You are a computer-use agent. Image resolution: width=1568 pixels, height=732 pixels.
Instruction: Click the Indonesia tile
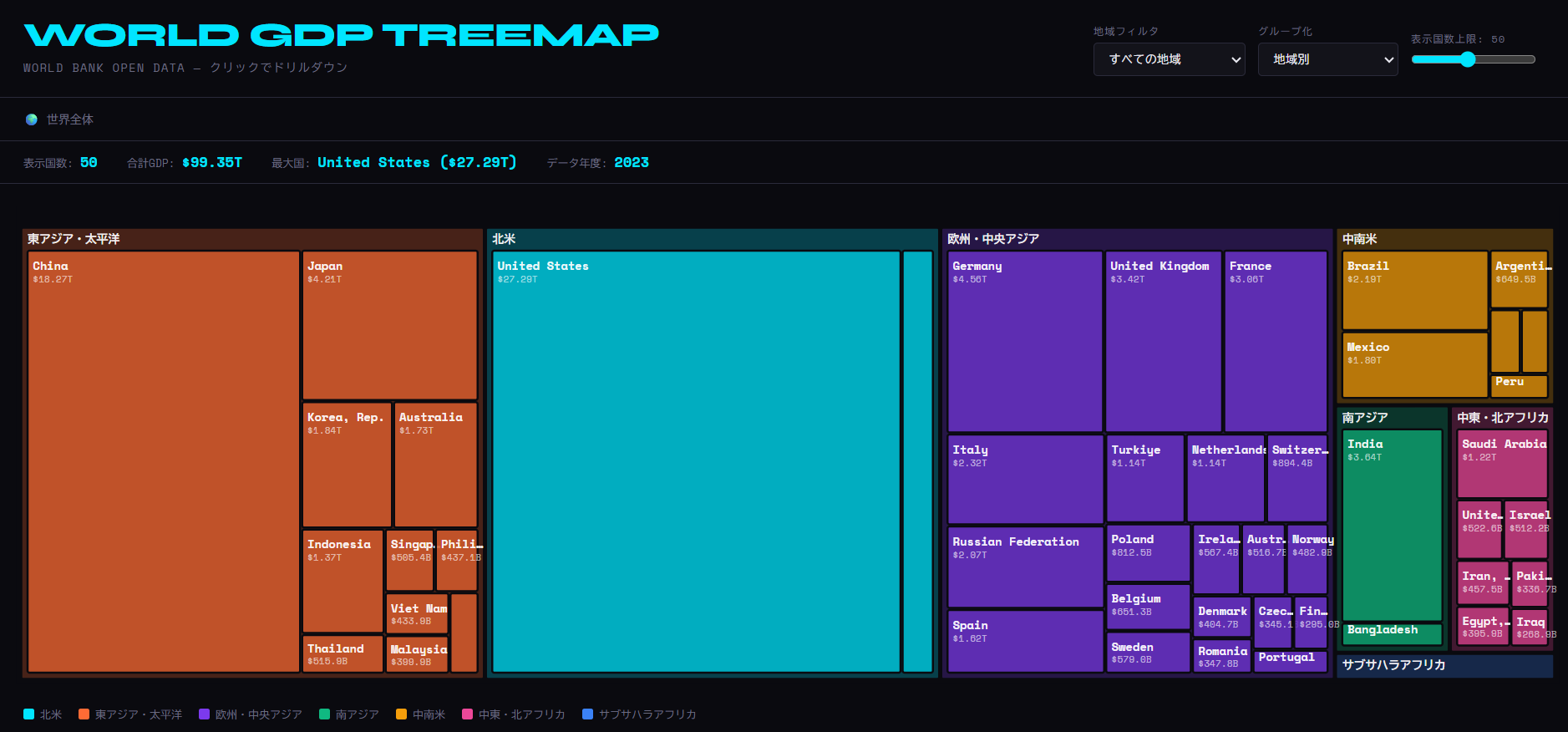(343, 581)
